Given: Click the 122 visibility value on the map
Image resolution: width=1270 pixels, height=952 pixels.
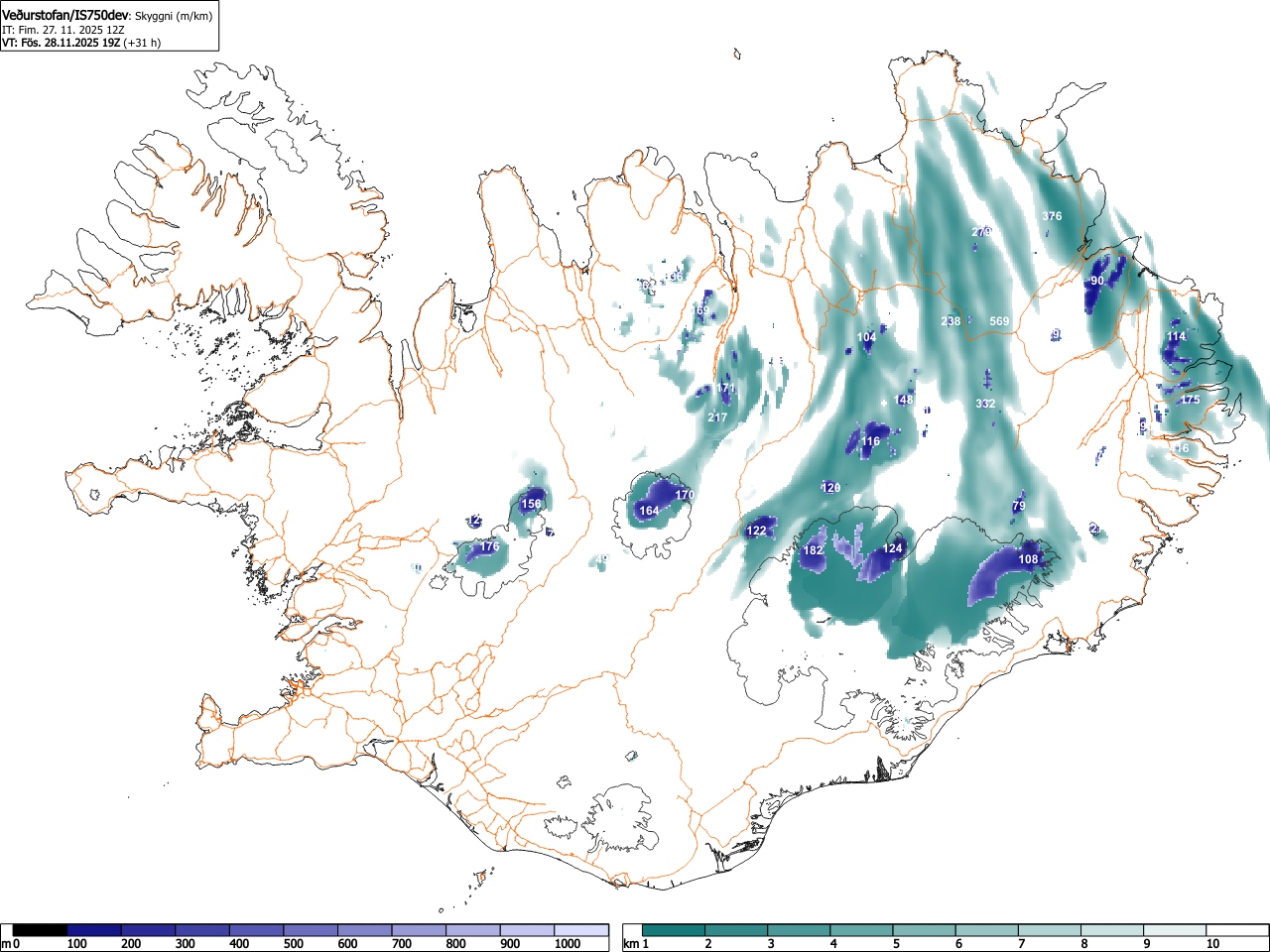Looking at the screenshot, I should pos(756,531).
